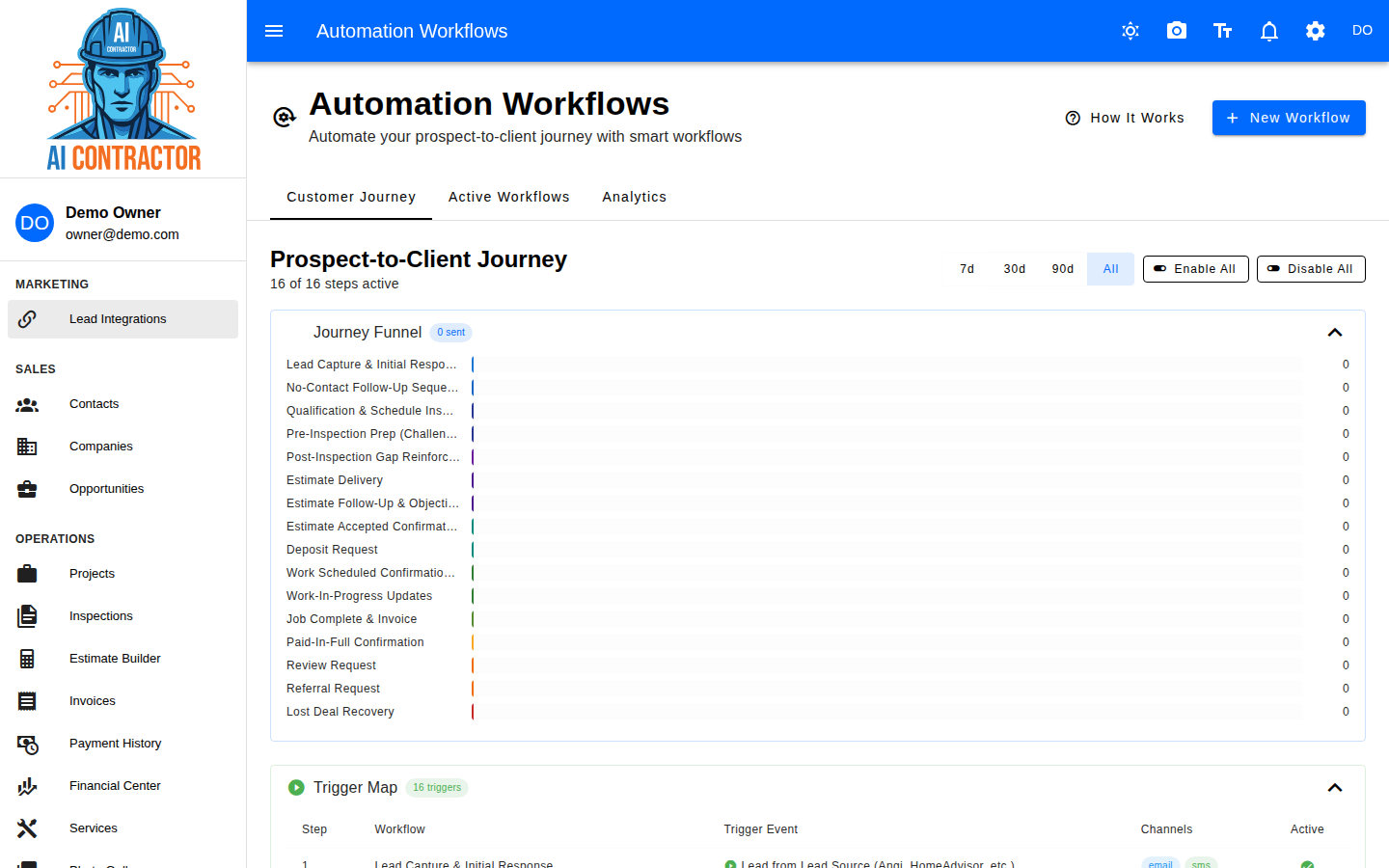Click the Trigger Event column header
The width and height of the screenshot is (1389, 868).
click(761, 829)
